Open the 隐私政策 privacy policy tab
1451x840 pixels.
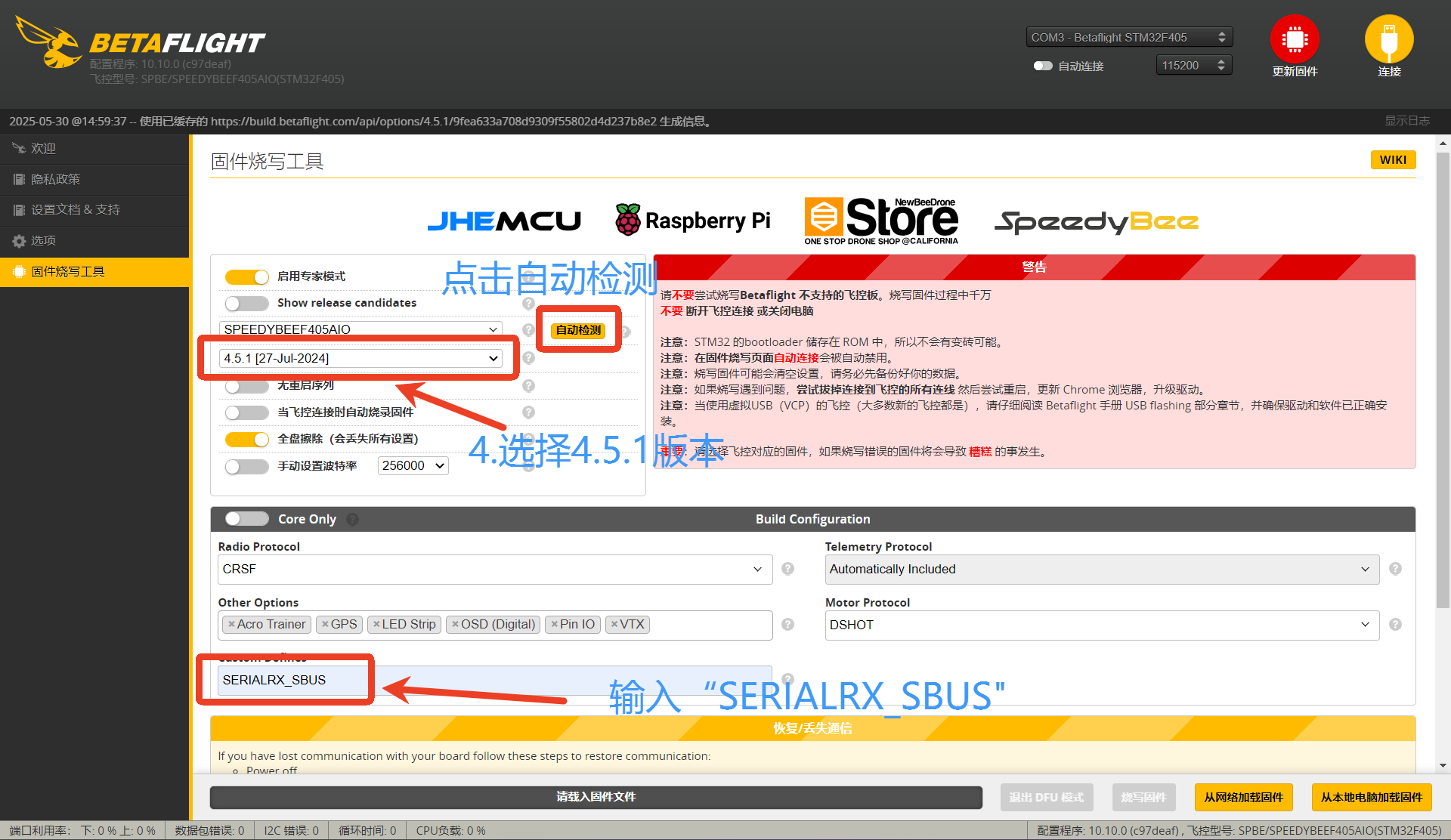[x=94, y=180]
